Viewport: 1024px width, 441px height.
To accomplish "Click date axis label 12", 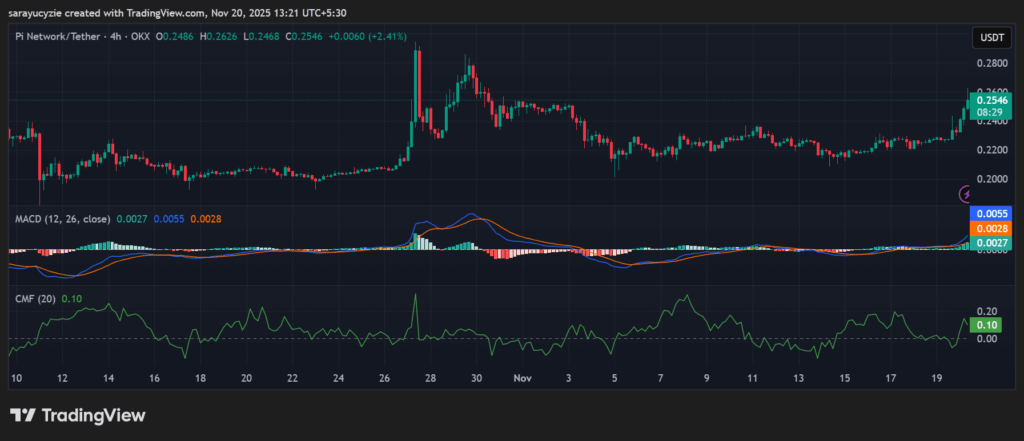I will [x=62, y=378].
